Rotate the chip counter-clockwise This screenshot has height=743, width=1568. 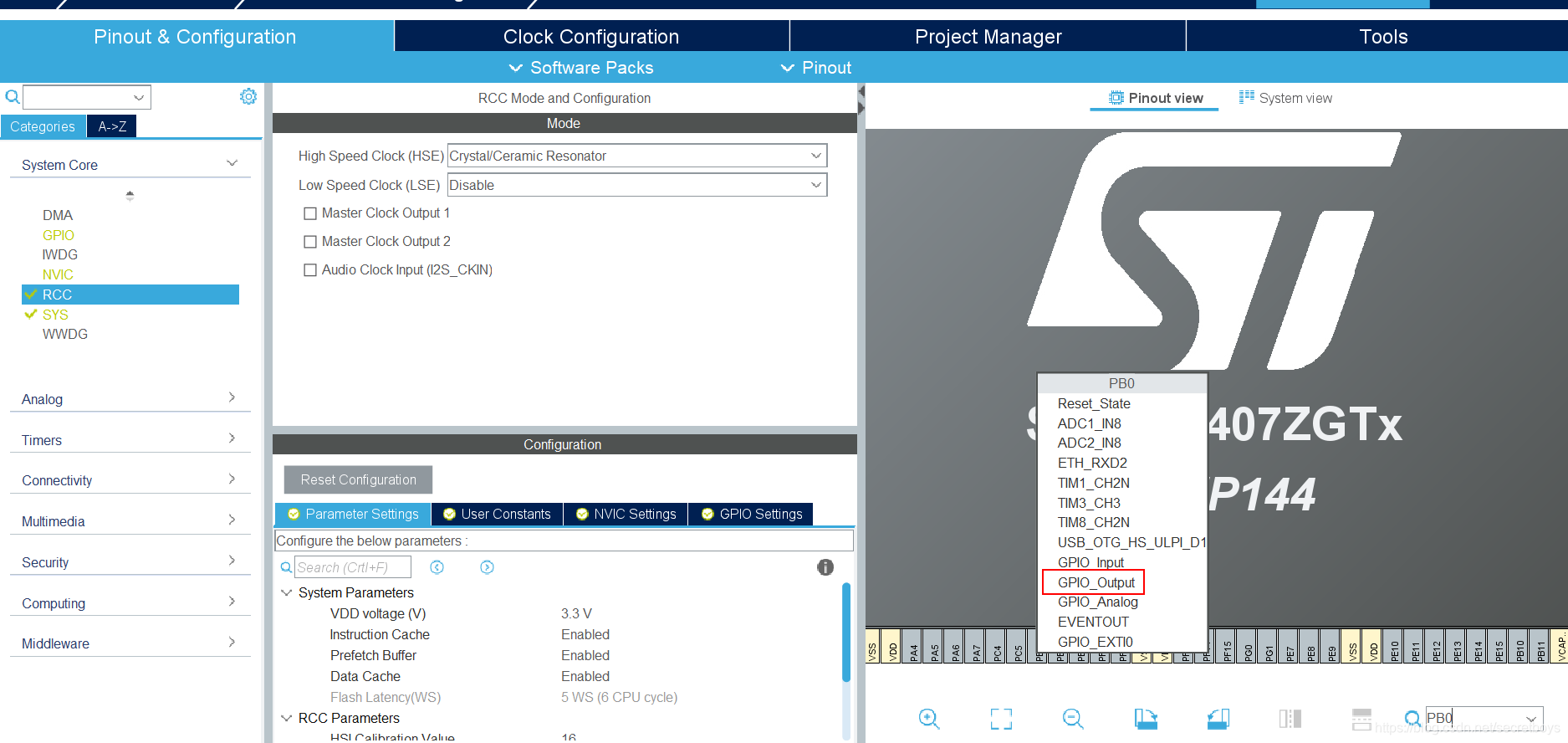[x=1218, y=719]
